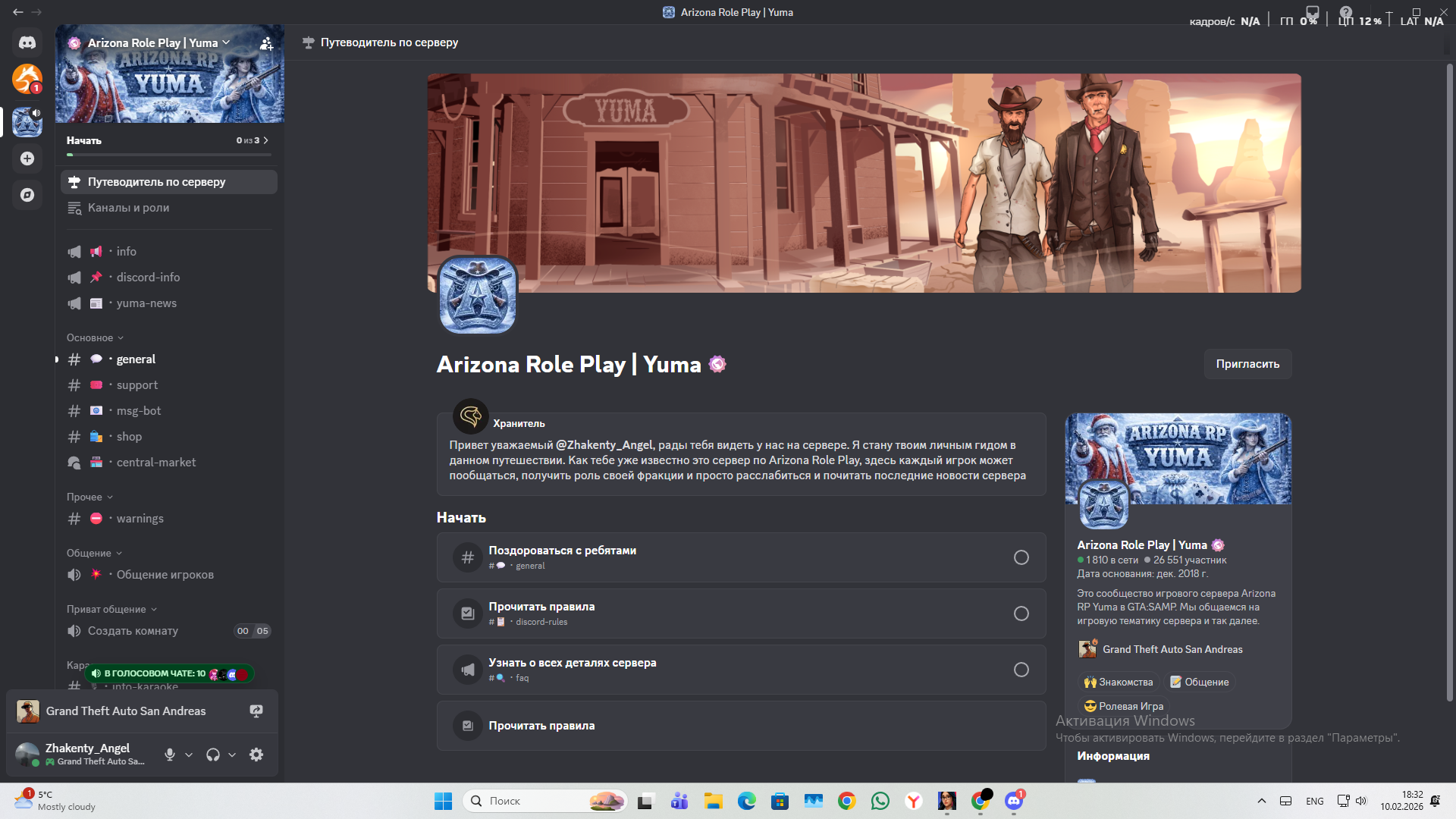Click the activity screen icon beside Grand Theft Auto
Viewport: 1456px width, 819px height.
(x=256, y=711)
